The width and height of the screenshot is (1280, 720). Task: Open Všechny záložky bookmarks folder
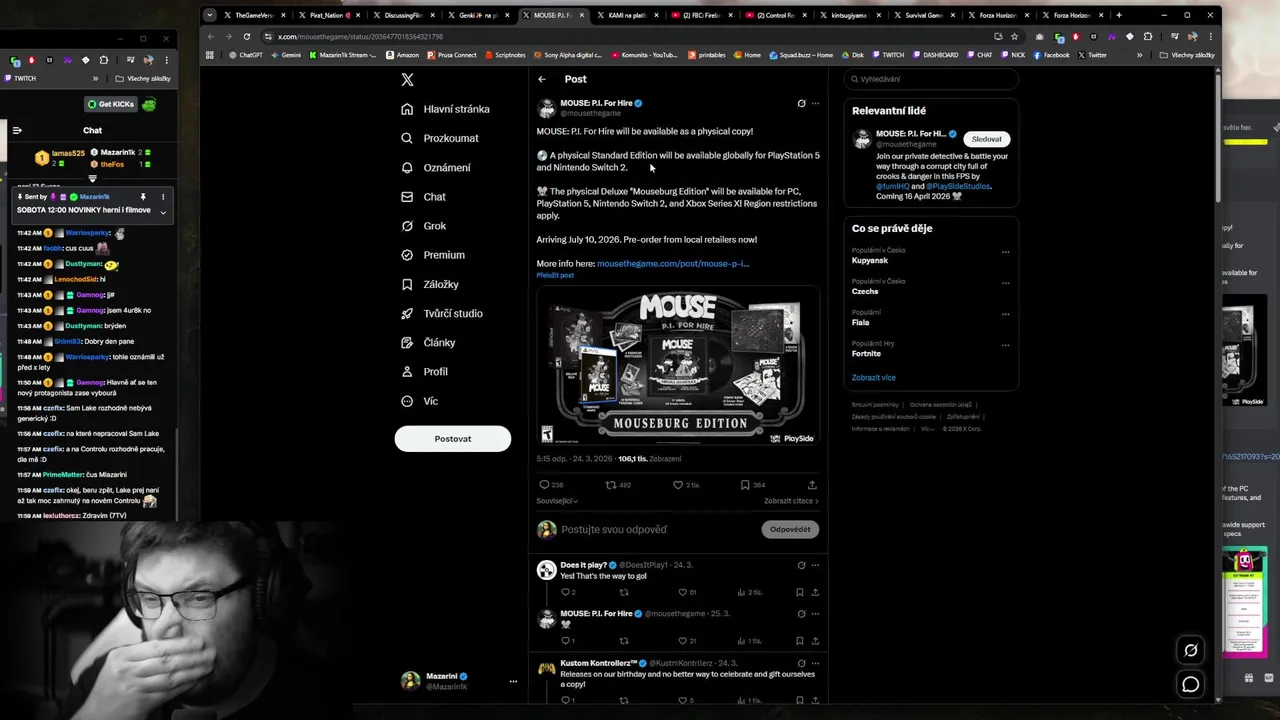point(1186,55)
